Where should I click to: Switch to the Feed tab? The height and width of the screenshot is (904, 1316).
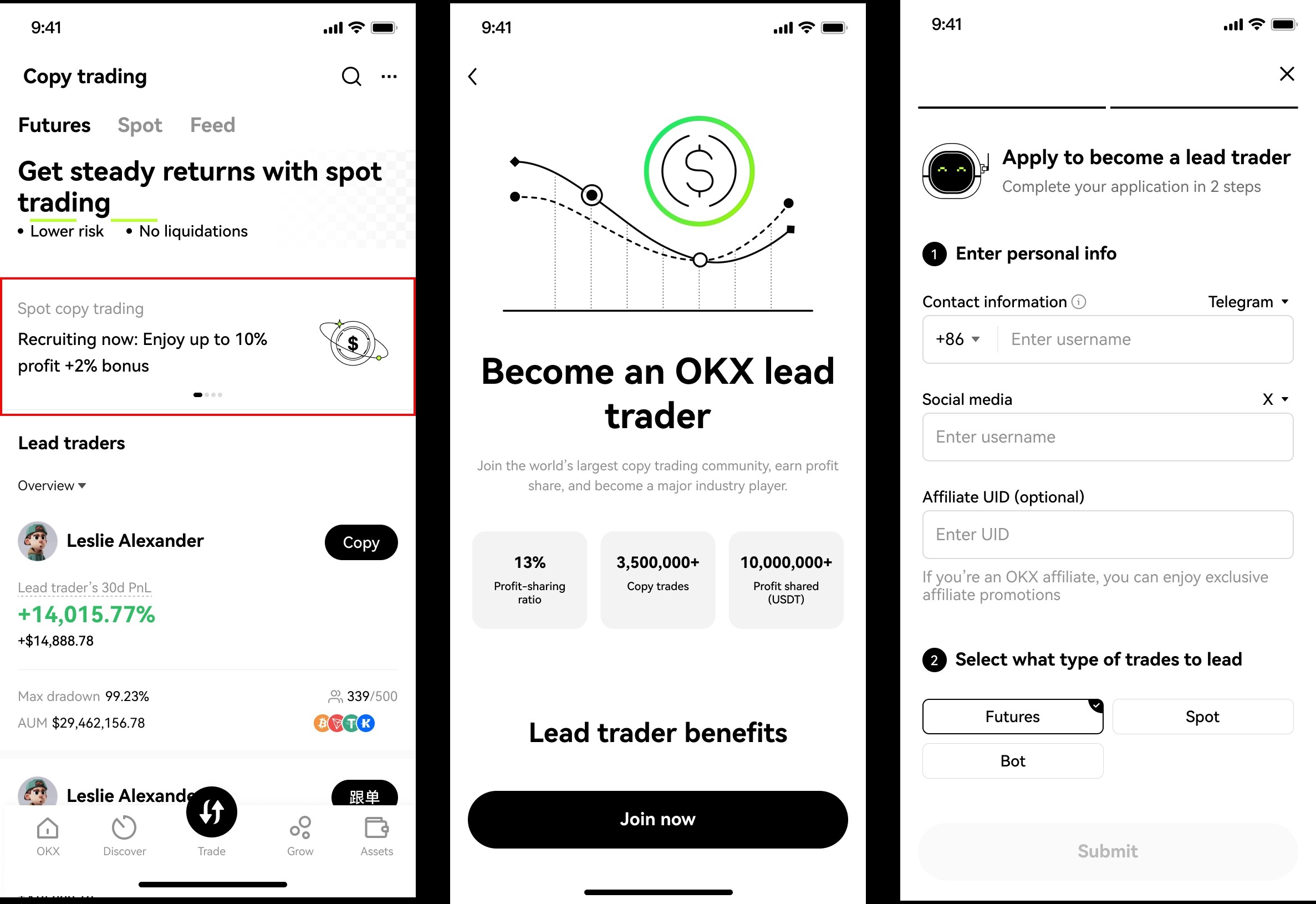pos(213,124)
